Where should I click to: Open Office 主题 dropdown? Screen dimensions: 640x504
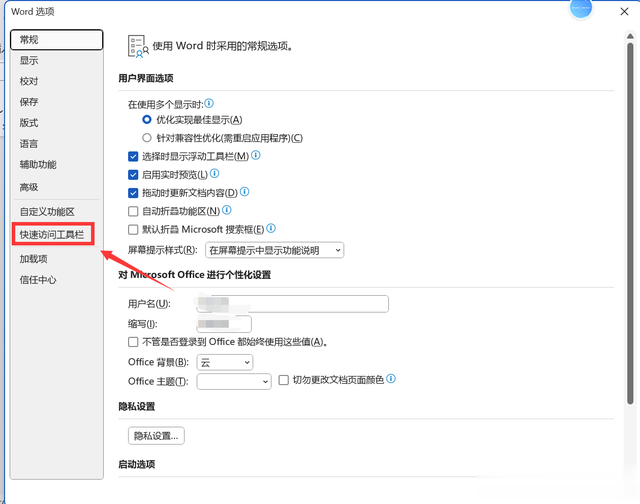click(234, 382)
